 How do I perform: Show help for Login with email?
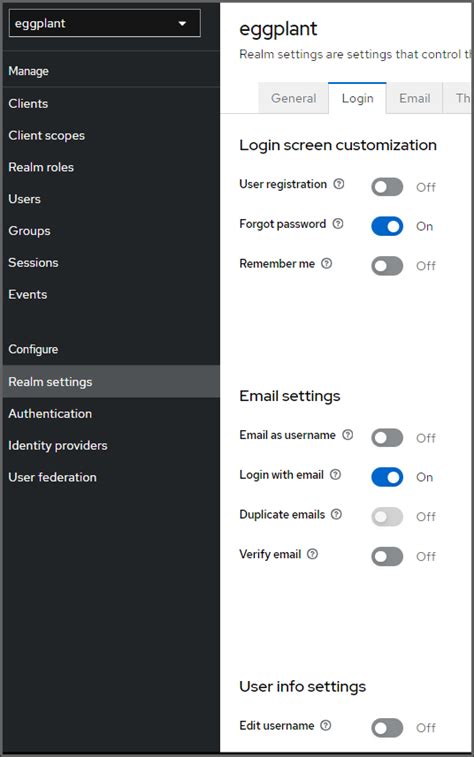pos(335,474)
